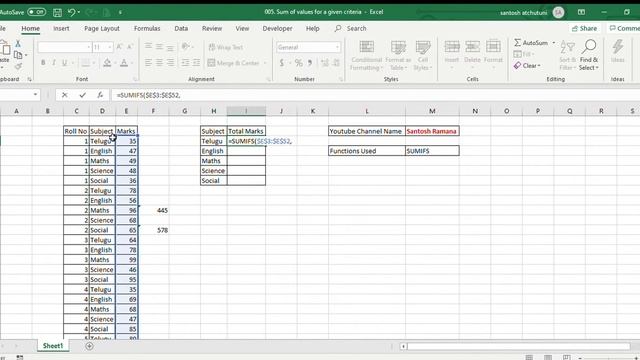Open Merge & Center dropdown arrow
Image resolution: width=640 pixels, height=360 pixels.
coord(265,63)
